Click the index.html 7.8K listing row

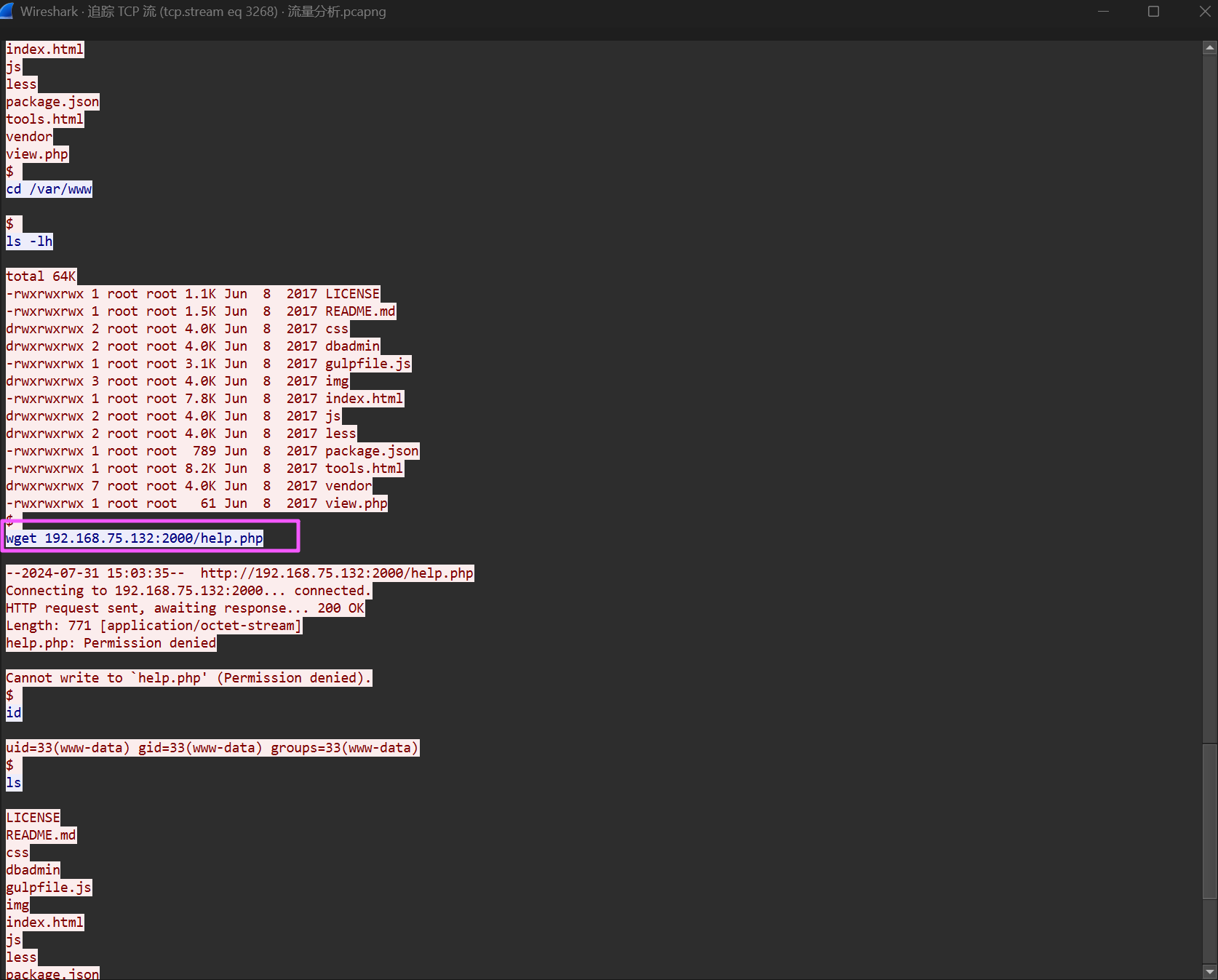(x=205, y=399)
